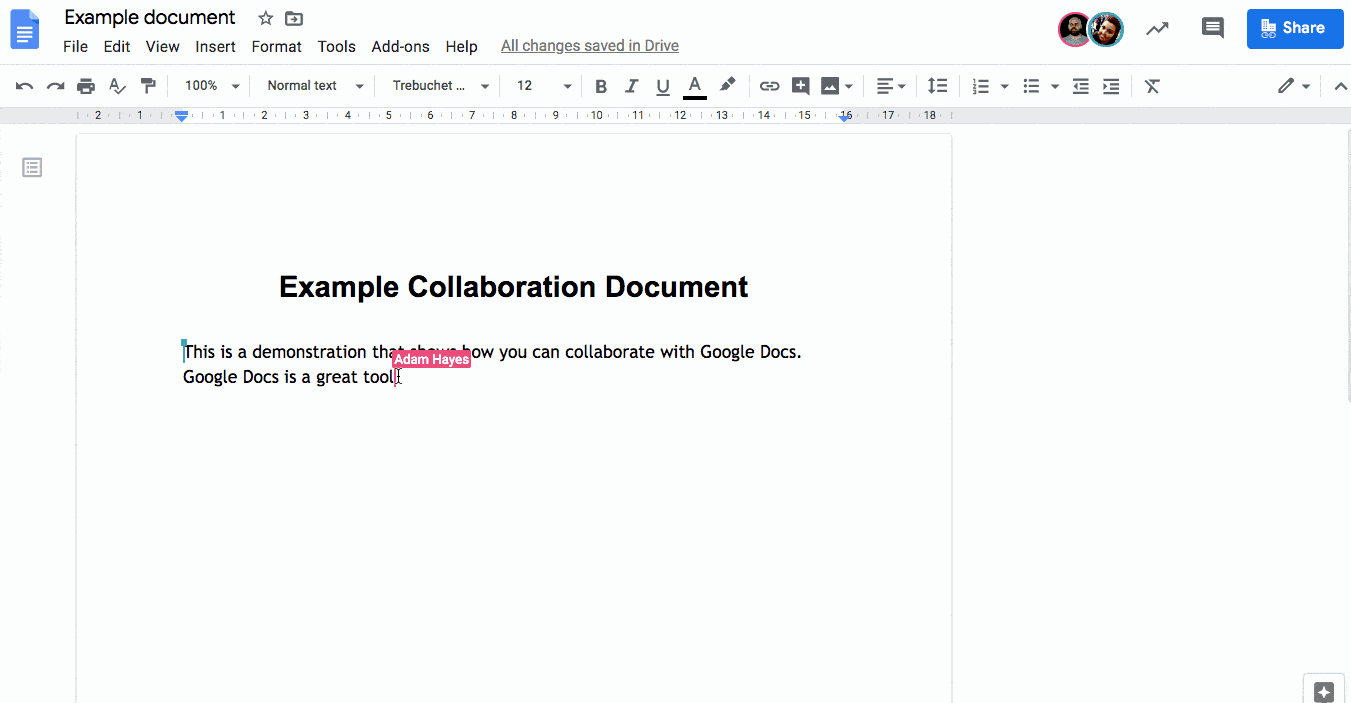Open the Tools menu

coord(336,46)
